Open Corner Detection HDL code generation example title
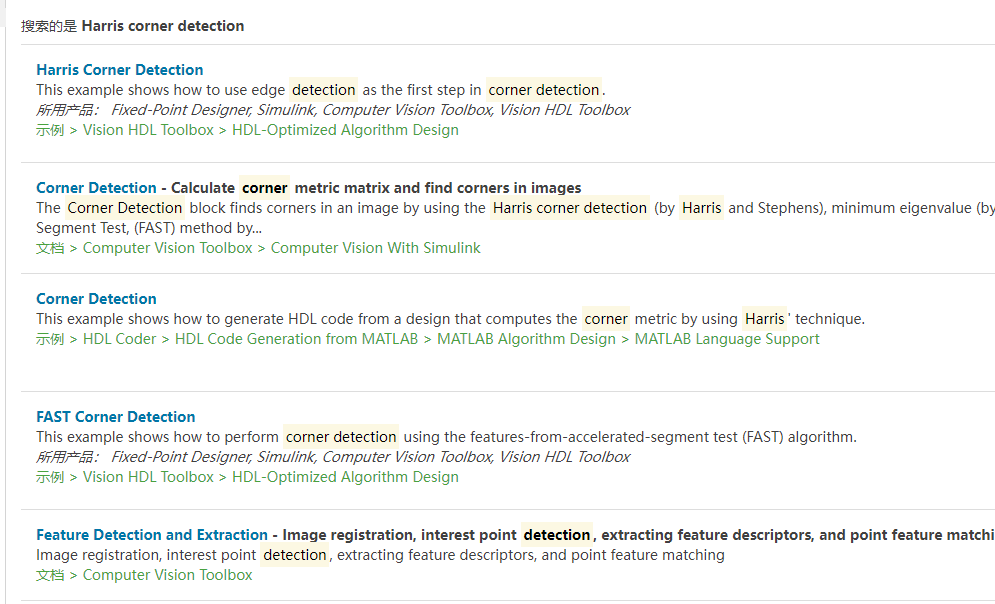995x604 pixels. 96,299
